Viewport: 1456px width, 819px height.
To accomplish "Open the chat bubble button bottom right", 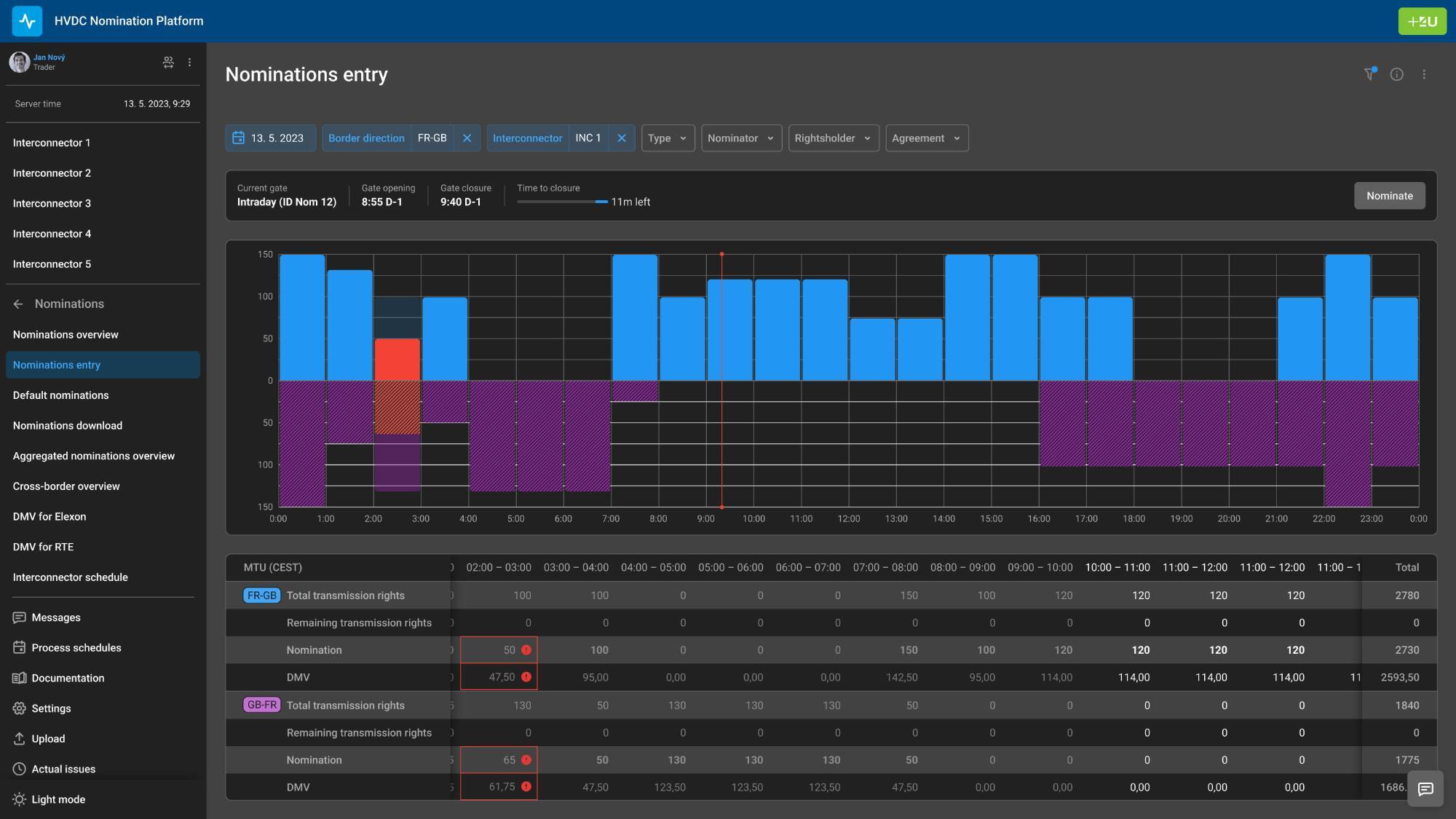I will coord(1425,788).
